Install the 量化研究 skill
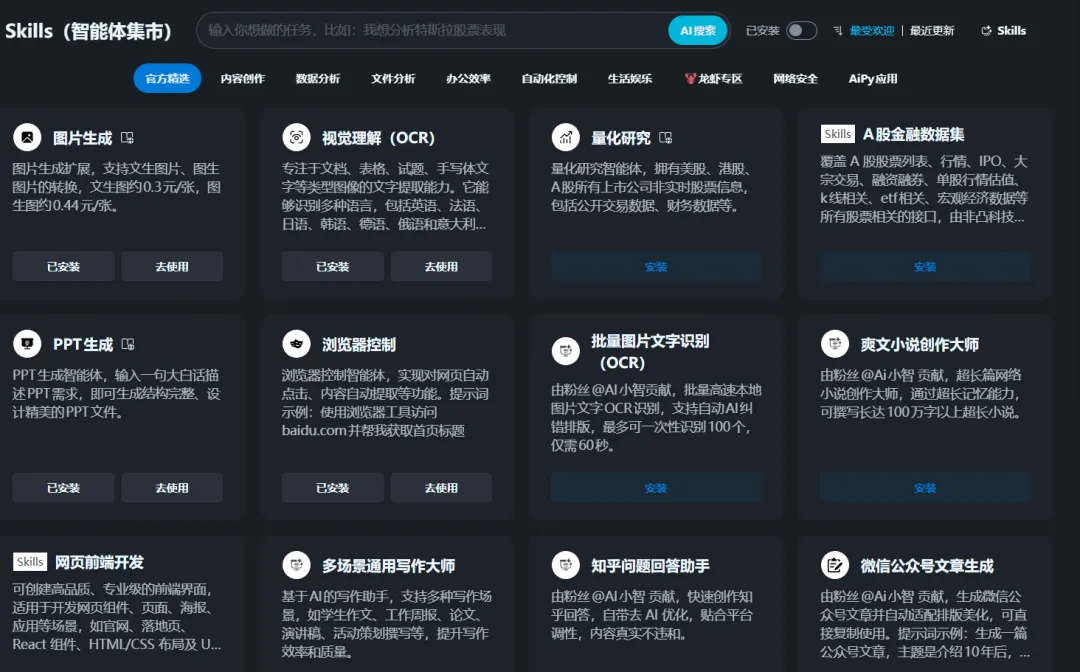The image size is (1080, 672). (x=656, y=266)
